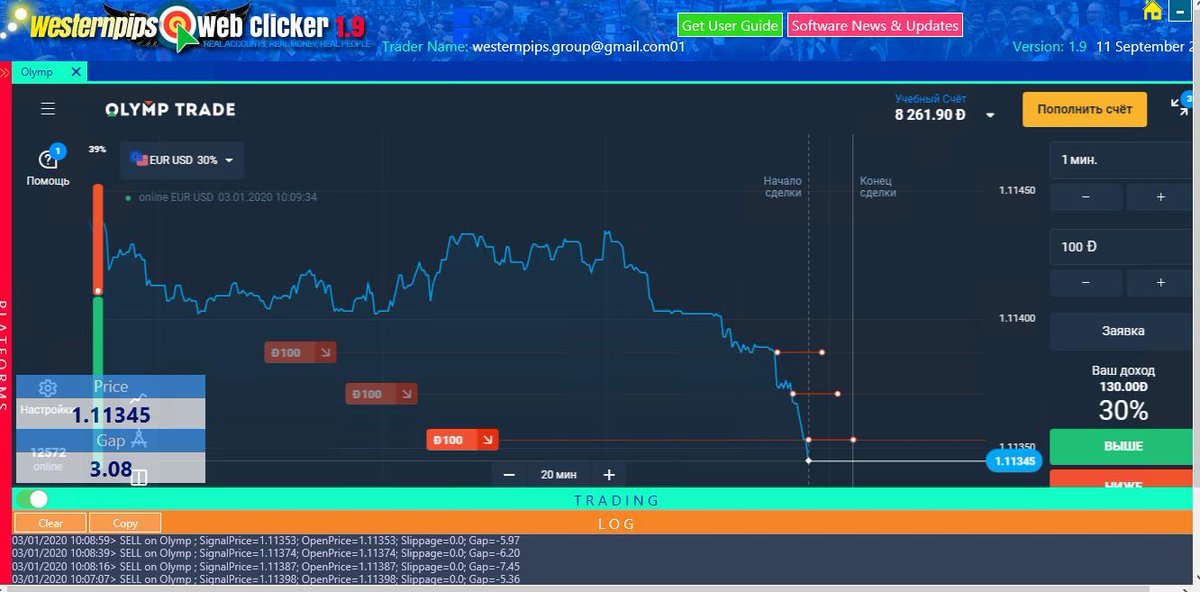Click the Westernpips Web Clicker logo
Screen dimensions: 1200x592
pyautogui.click(x=197, y=27)
